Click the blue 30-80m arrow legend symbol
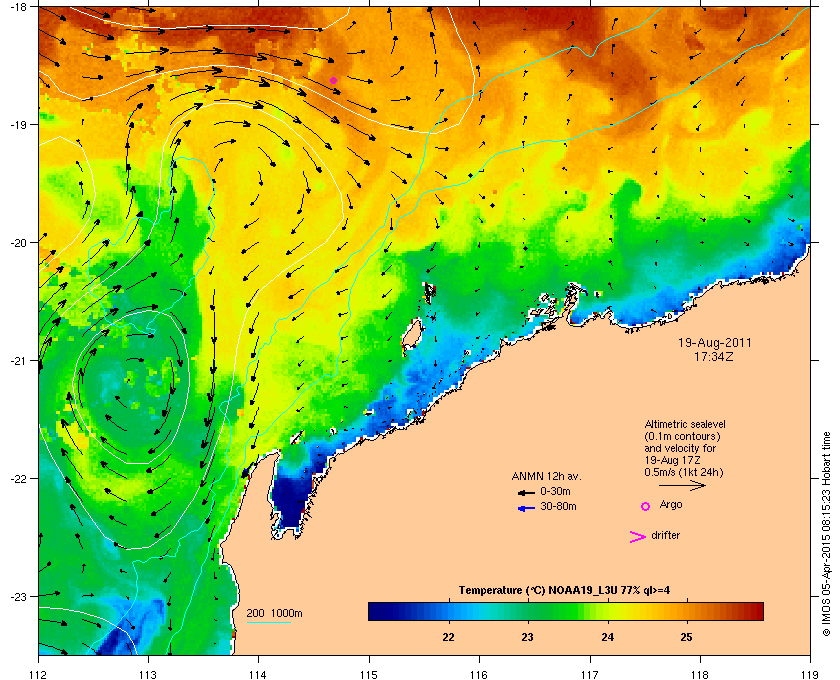 pos(526,508)
